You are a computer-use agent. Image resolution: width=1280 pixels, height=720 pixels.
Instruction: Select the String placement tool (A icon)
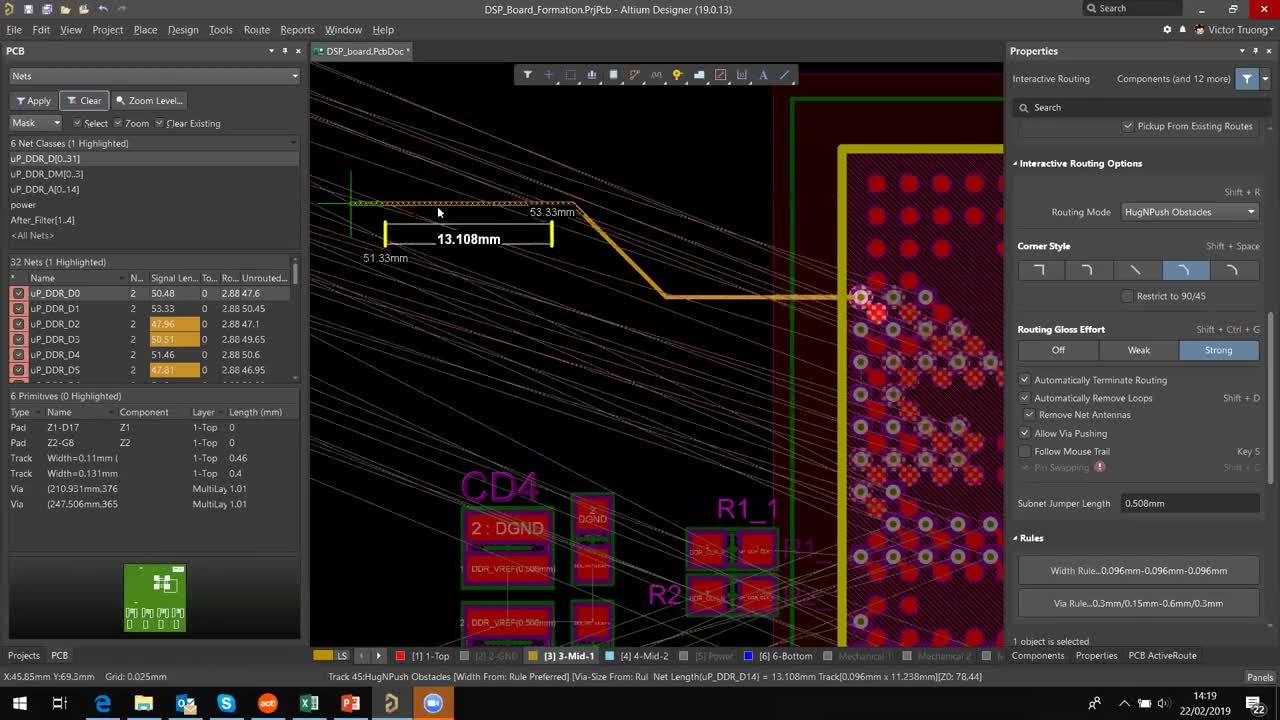pyautogui.click(x=762, y=74)
